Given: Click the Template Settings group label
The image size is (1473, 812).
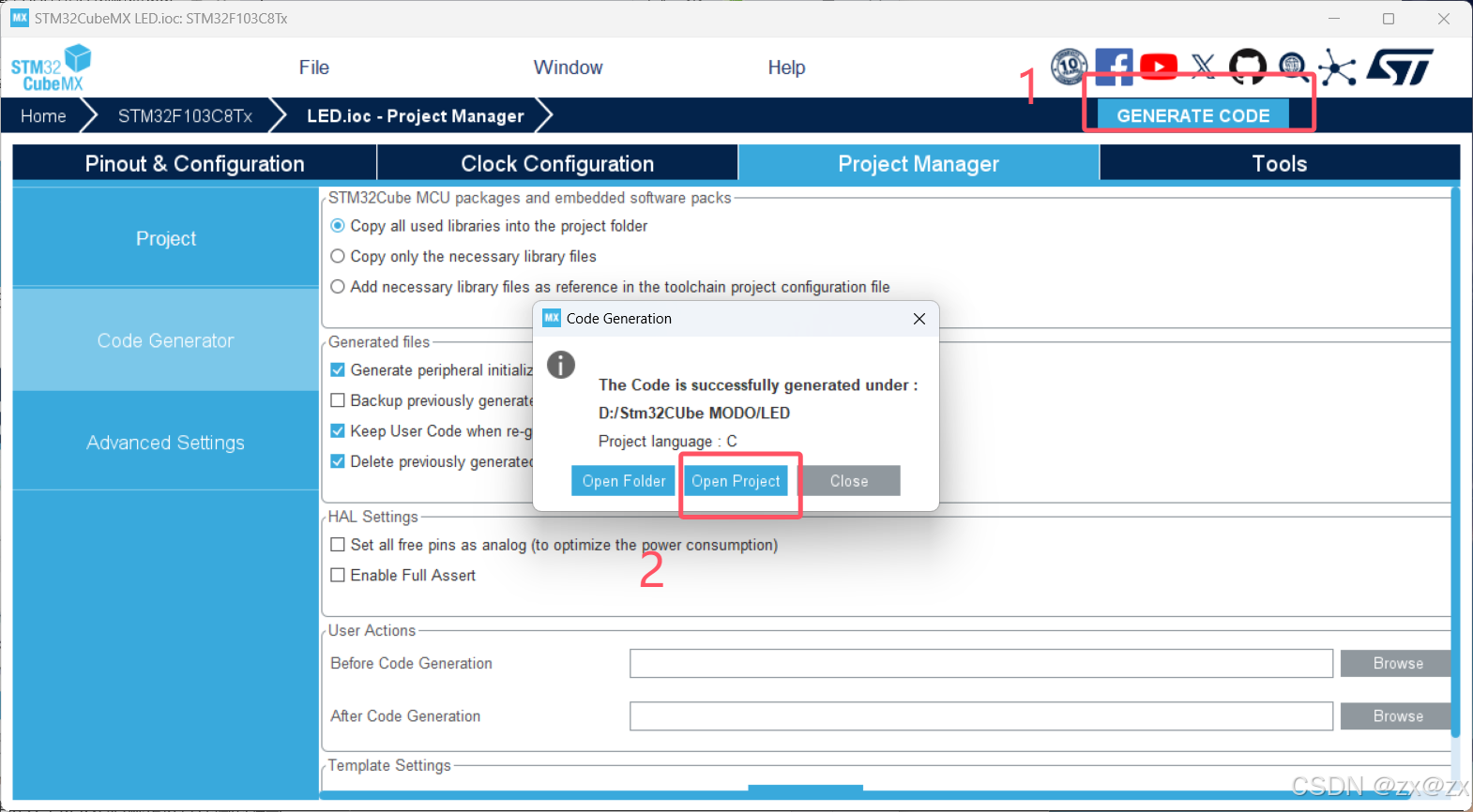Looking at the screenshot, I should coord(389,765).
